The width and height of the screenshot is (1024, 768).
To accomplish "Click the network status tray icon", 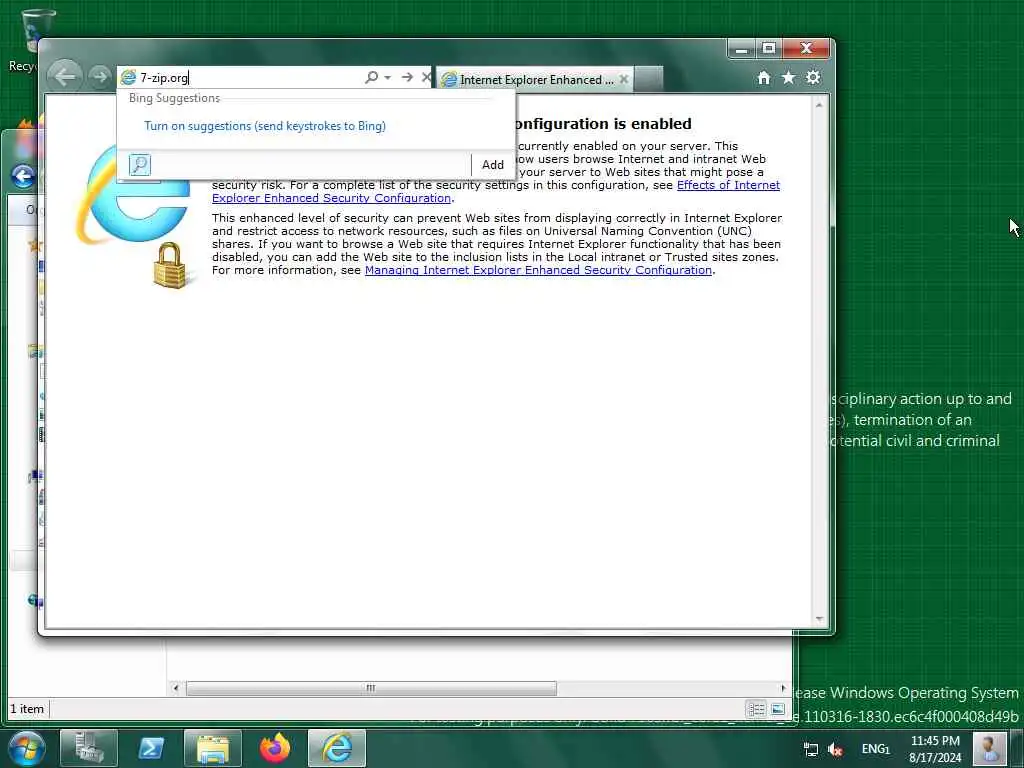I will pyautogui.click(x=810, y=749).
